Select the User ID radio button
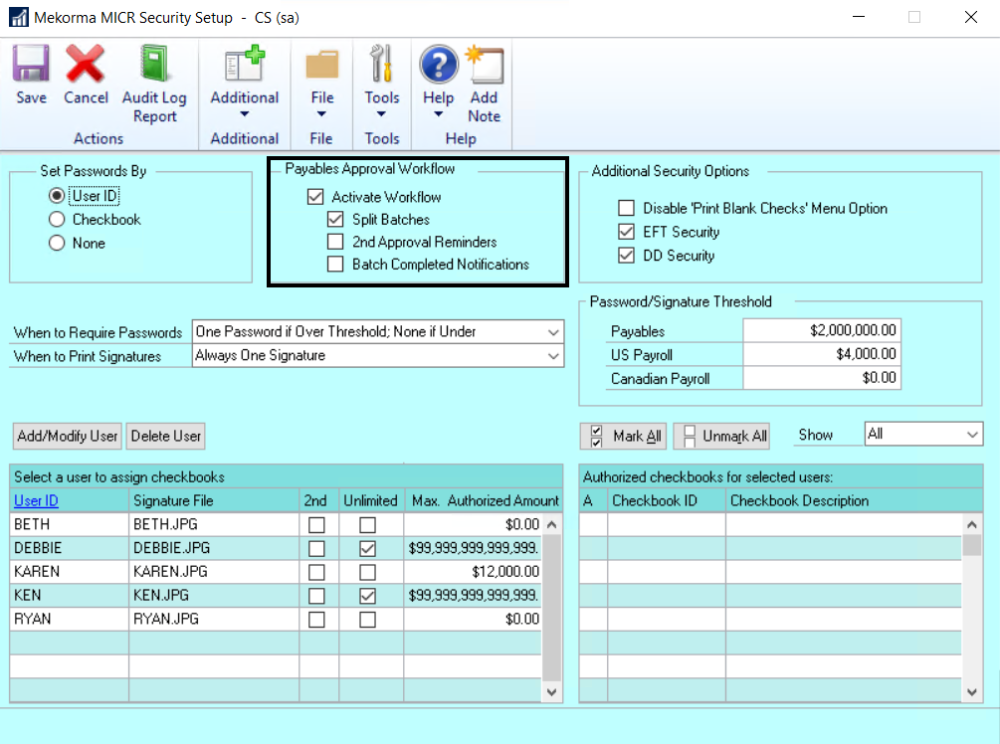1000x744 pixels. tap(57, 196)
